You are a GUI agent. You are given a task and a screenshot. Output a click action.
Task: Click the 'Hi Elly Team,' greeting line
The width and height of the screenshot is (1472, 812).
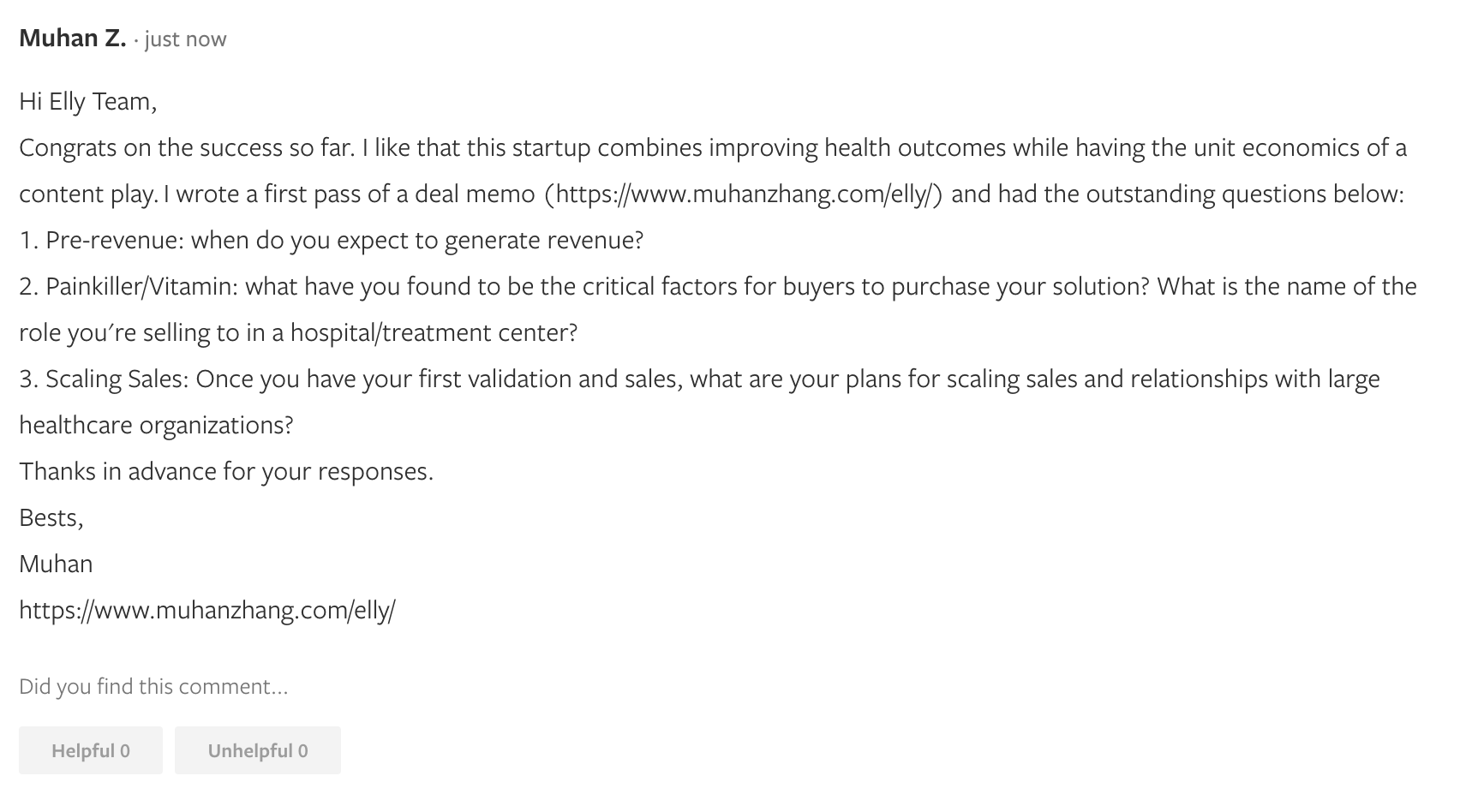88,102
